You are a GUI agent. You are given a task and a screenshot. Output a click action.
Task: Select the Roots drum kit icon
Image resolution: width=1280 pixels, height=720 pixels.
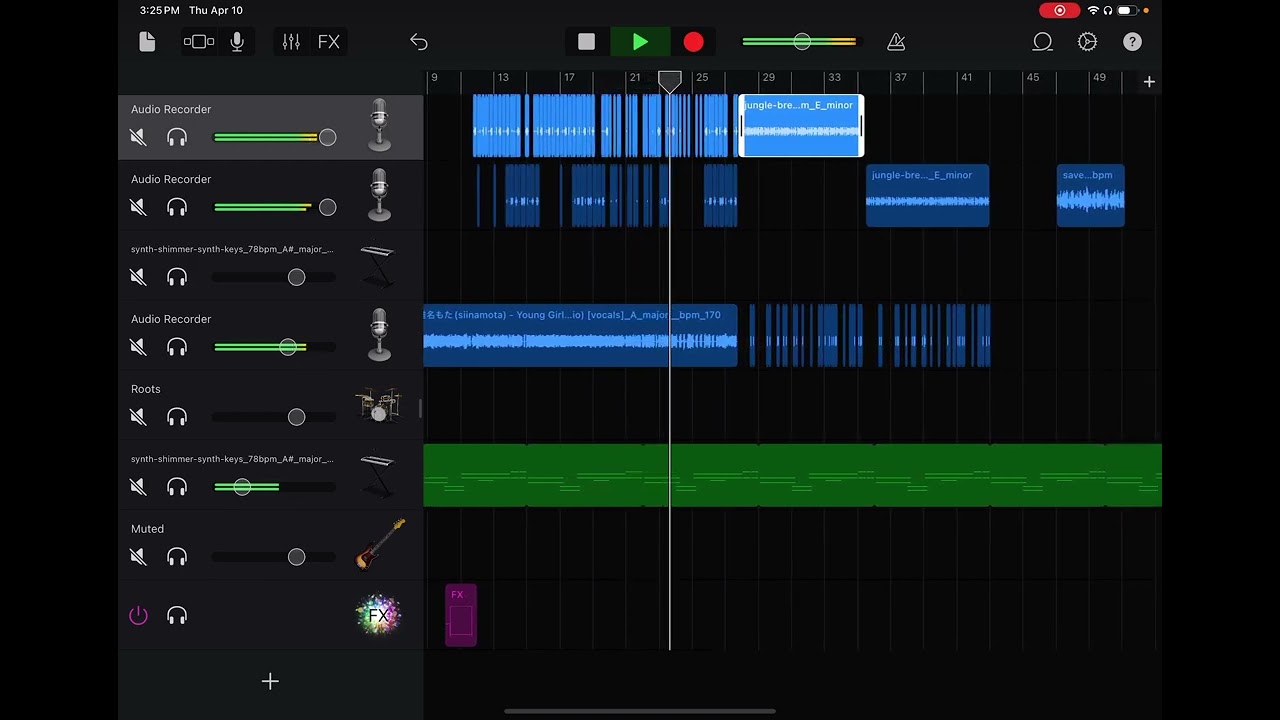coord(378,405)
